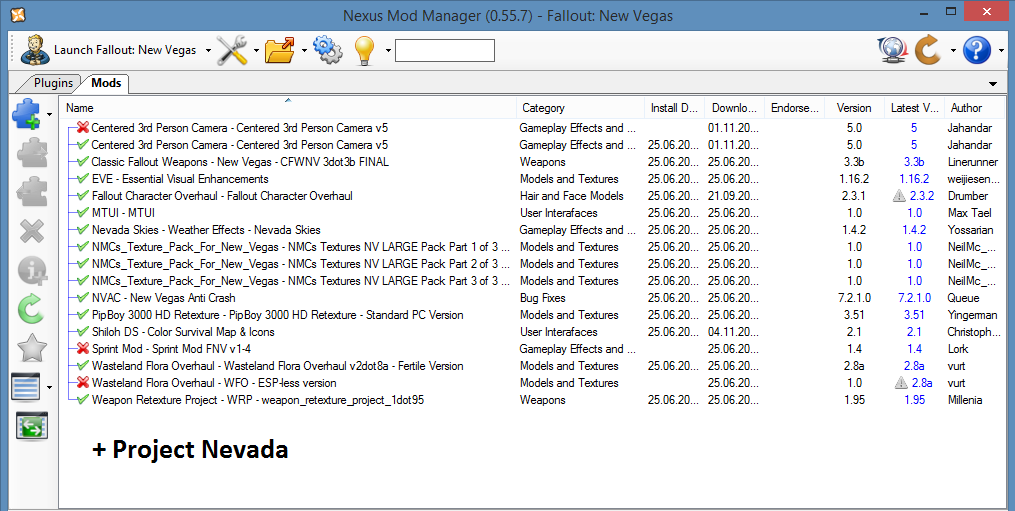Click the Nexus Mod Manager title bar logo

click(19, 13)
